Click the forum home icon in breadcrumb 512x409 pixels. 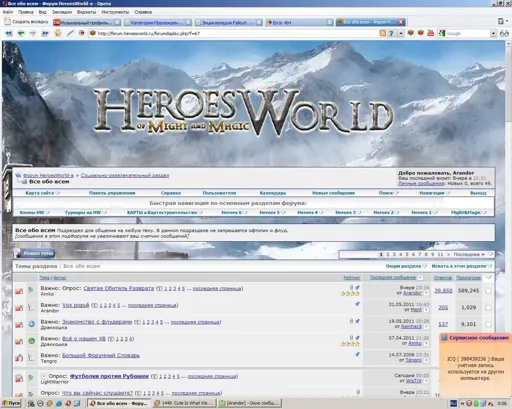[x=19, y=175]
